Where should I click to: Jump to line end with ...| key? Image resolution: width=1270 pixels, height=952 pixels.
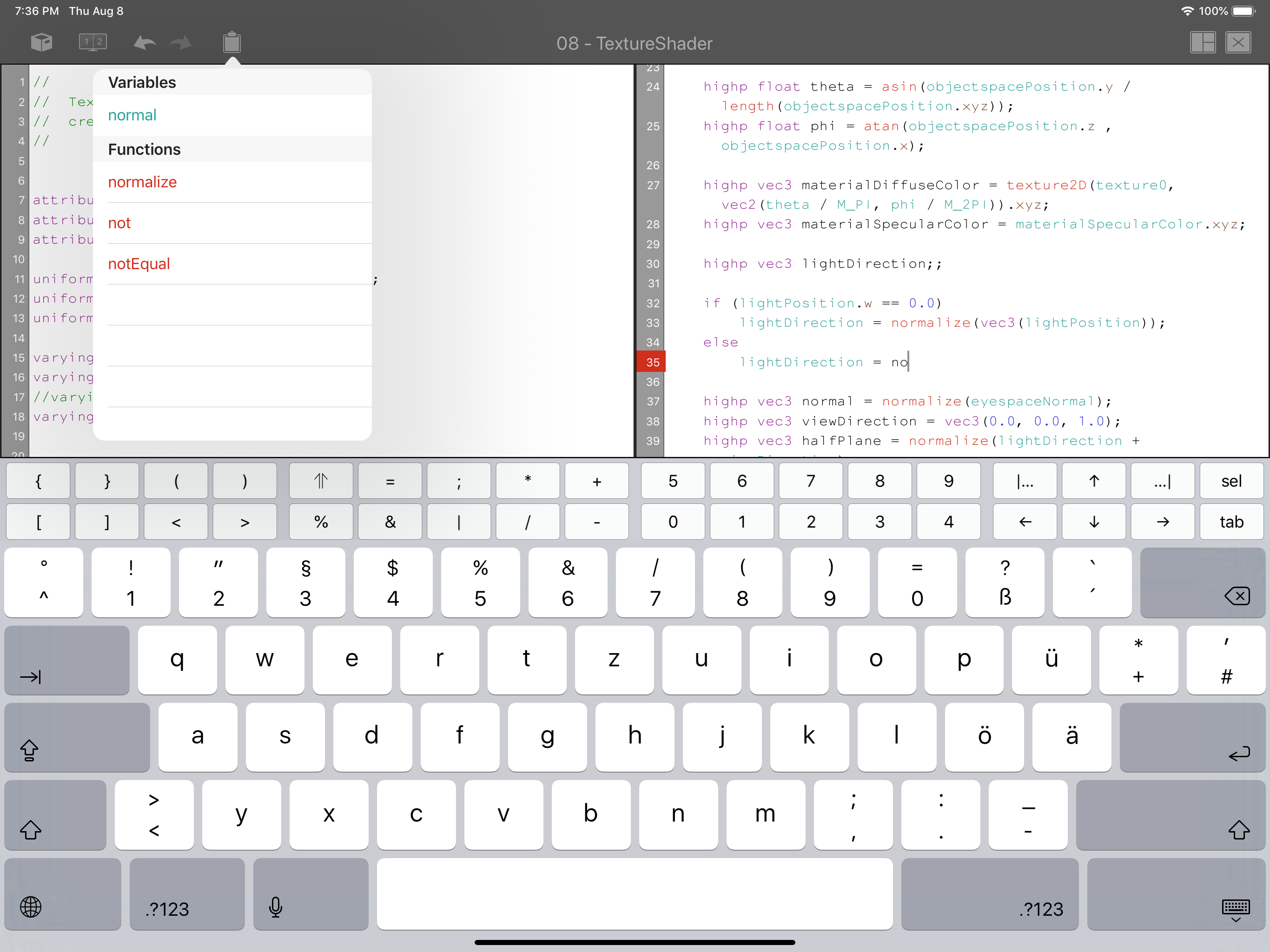1163,481
